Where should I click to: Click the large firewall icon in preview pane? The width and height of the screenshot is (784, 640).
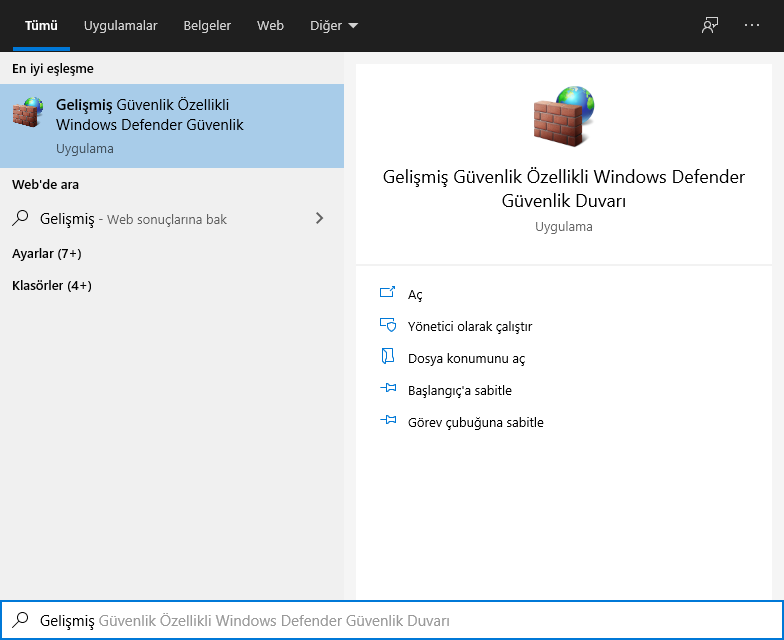[564, 116]
